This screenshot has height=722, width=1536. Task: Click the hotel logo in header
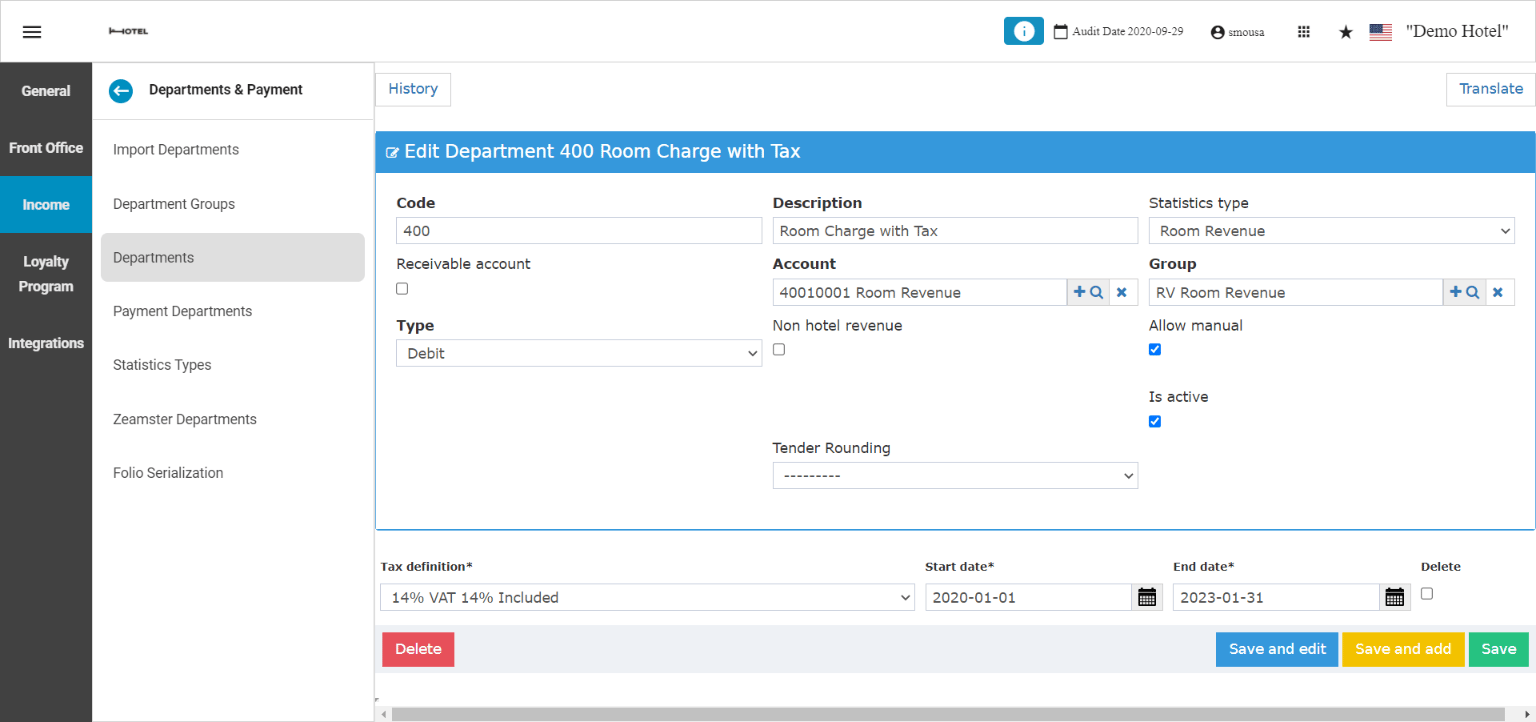[128, 31]
